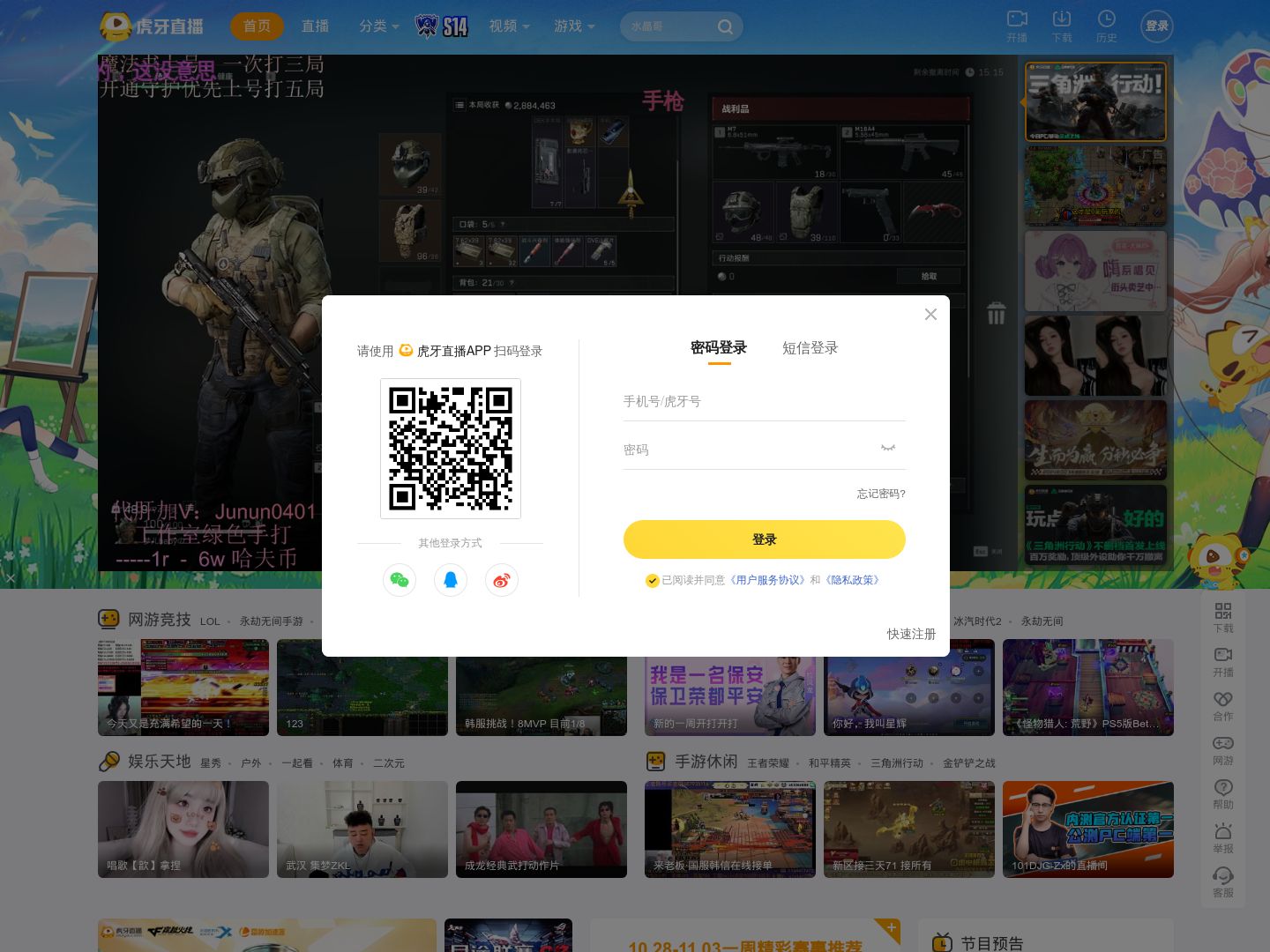Image resolution: width=1270 pixels, height=952 pixels.
Task: Click the 永劫无间手游 tag
Action: [x=272, y=621]
